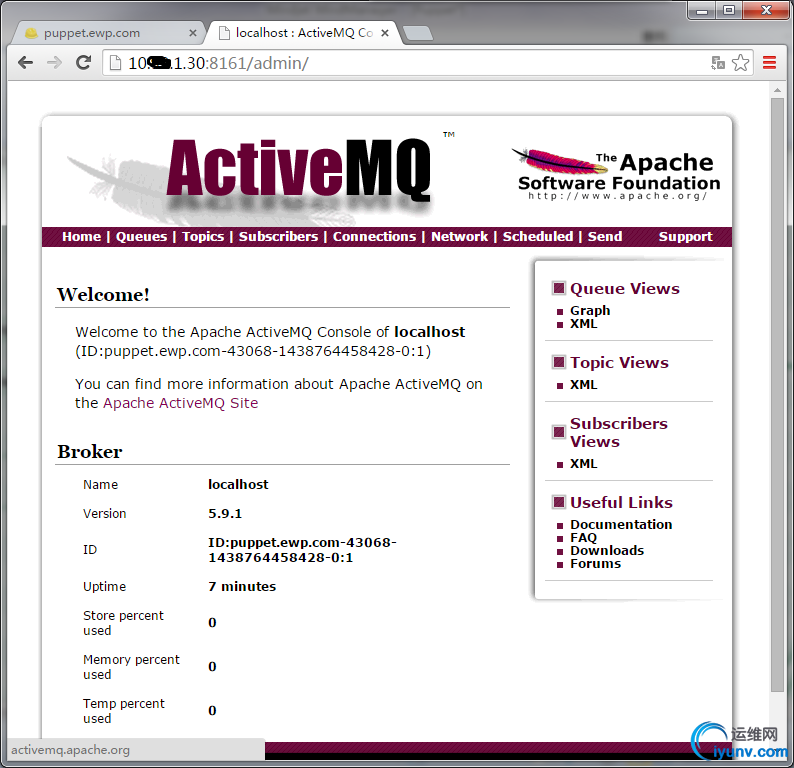Minimize the Chrome window
The height and width of the screenshot is (768, 794).
(701, 10)
